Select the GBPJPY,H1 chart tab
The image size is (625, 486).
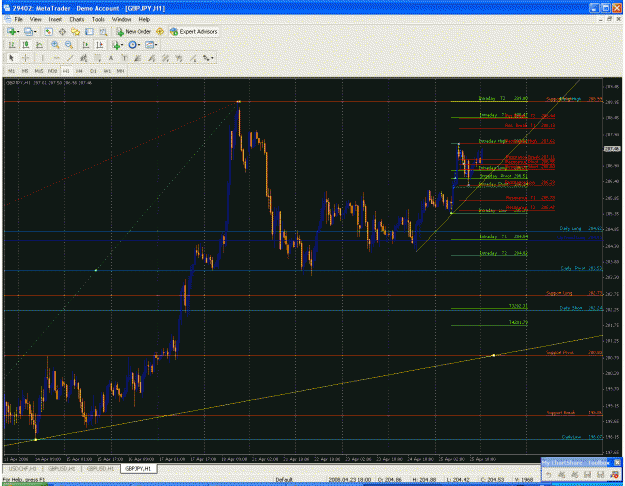[x=138, y=468]
